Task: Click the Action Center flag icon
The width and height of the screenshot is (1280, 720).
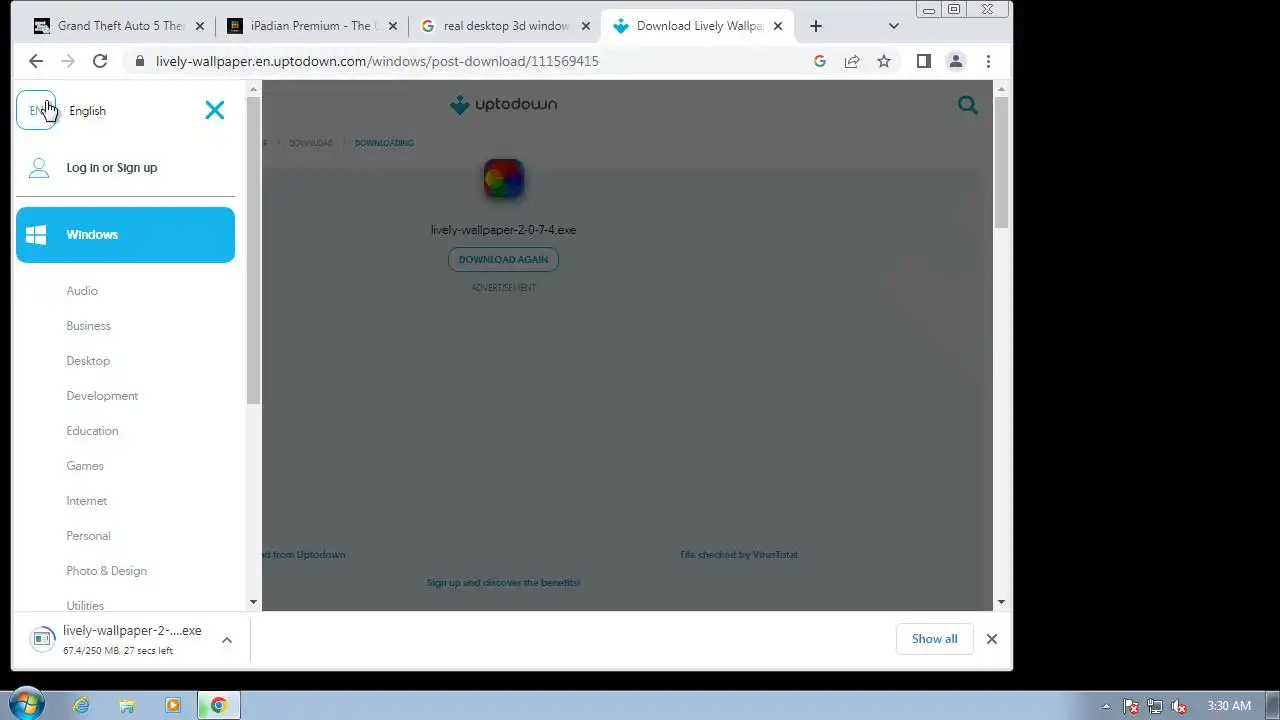Action: click(1131, 706)
